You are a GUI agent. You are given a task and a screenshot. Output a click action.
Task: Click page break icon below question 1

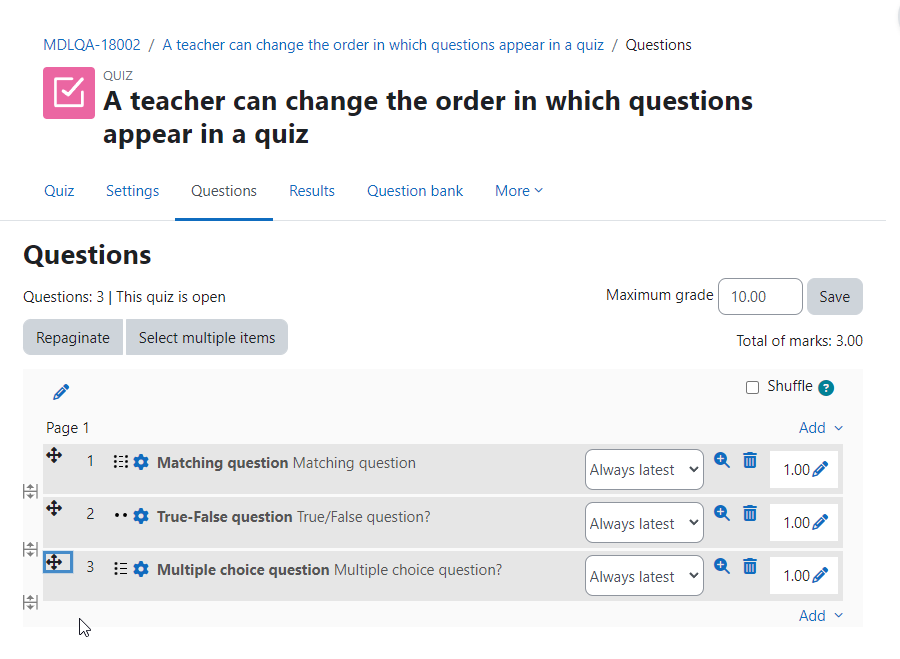coord(30,491)
